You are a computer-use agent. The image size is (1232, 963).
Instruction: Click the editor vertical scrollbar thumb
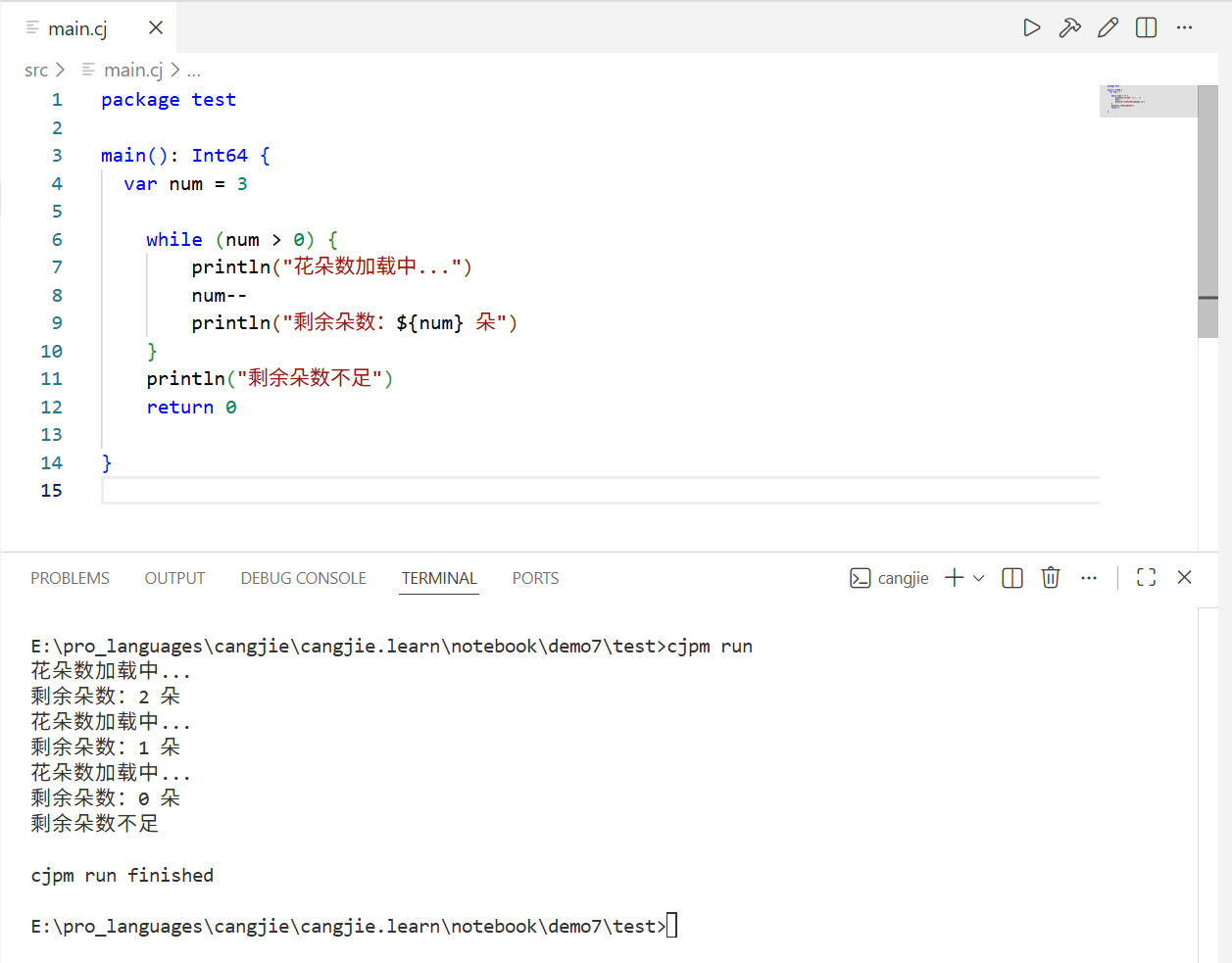tap(1207, 211)
